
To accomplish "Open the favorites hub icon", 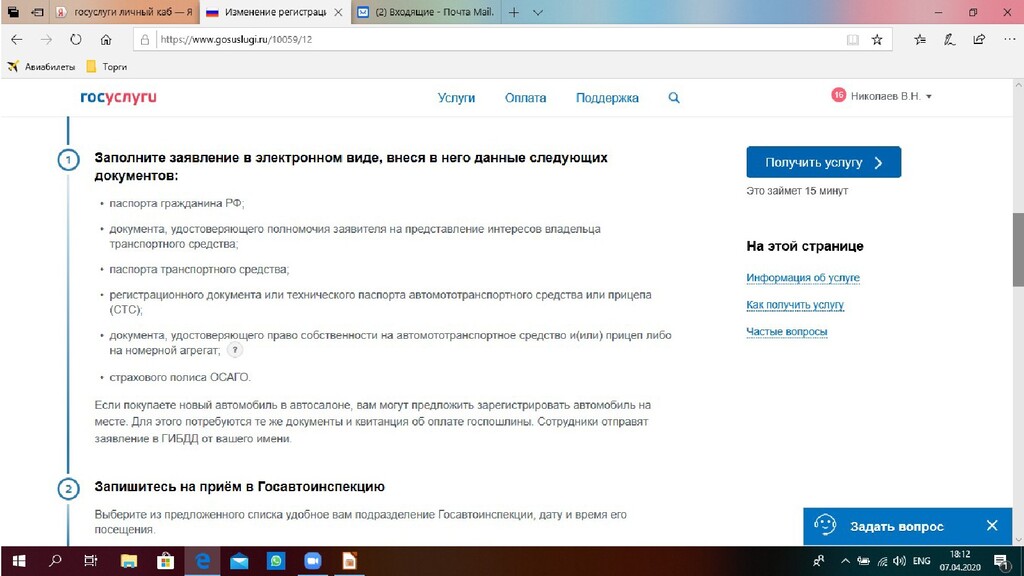I will (920, 40).
